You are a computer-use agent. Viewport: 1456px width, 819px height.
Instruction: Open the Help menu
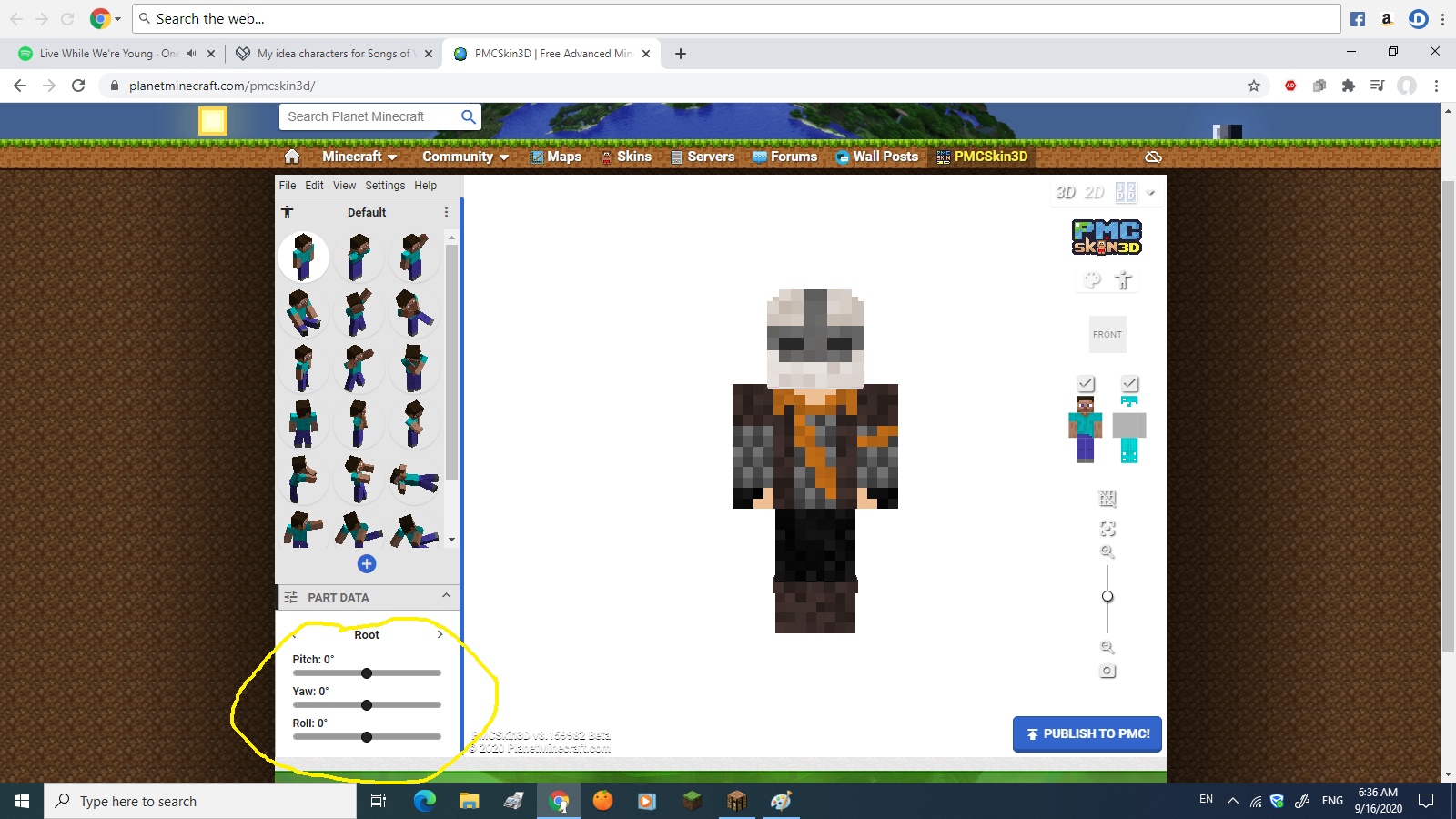pos(426,185)
